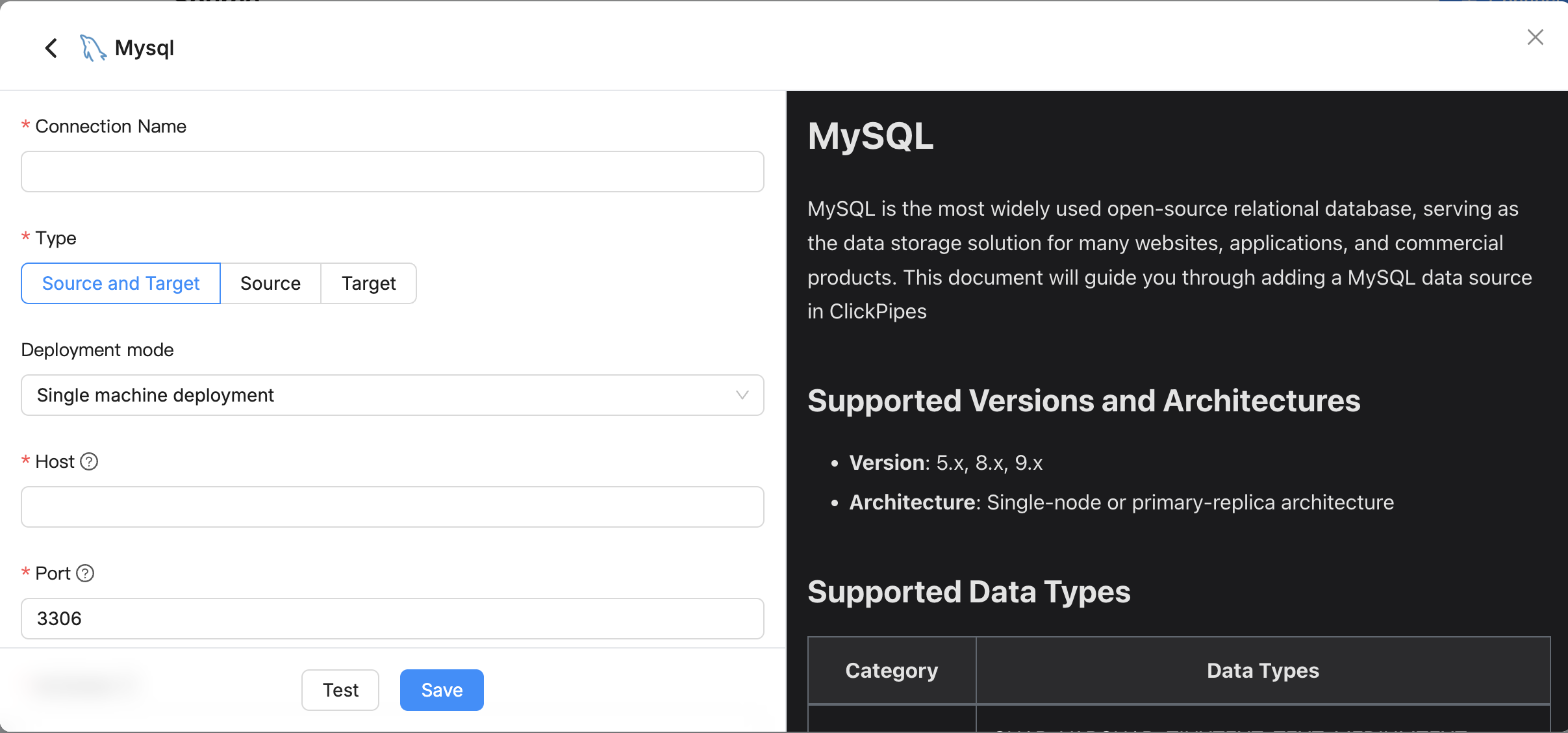Screen dimensions: 1568x733
Task: Click the Version: 5.x, 8.x, 9.x bullet
Action: point(946,463)
